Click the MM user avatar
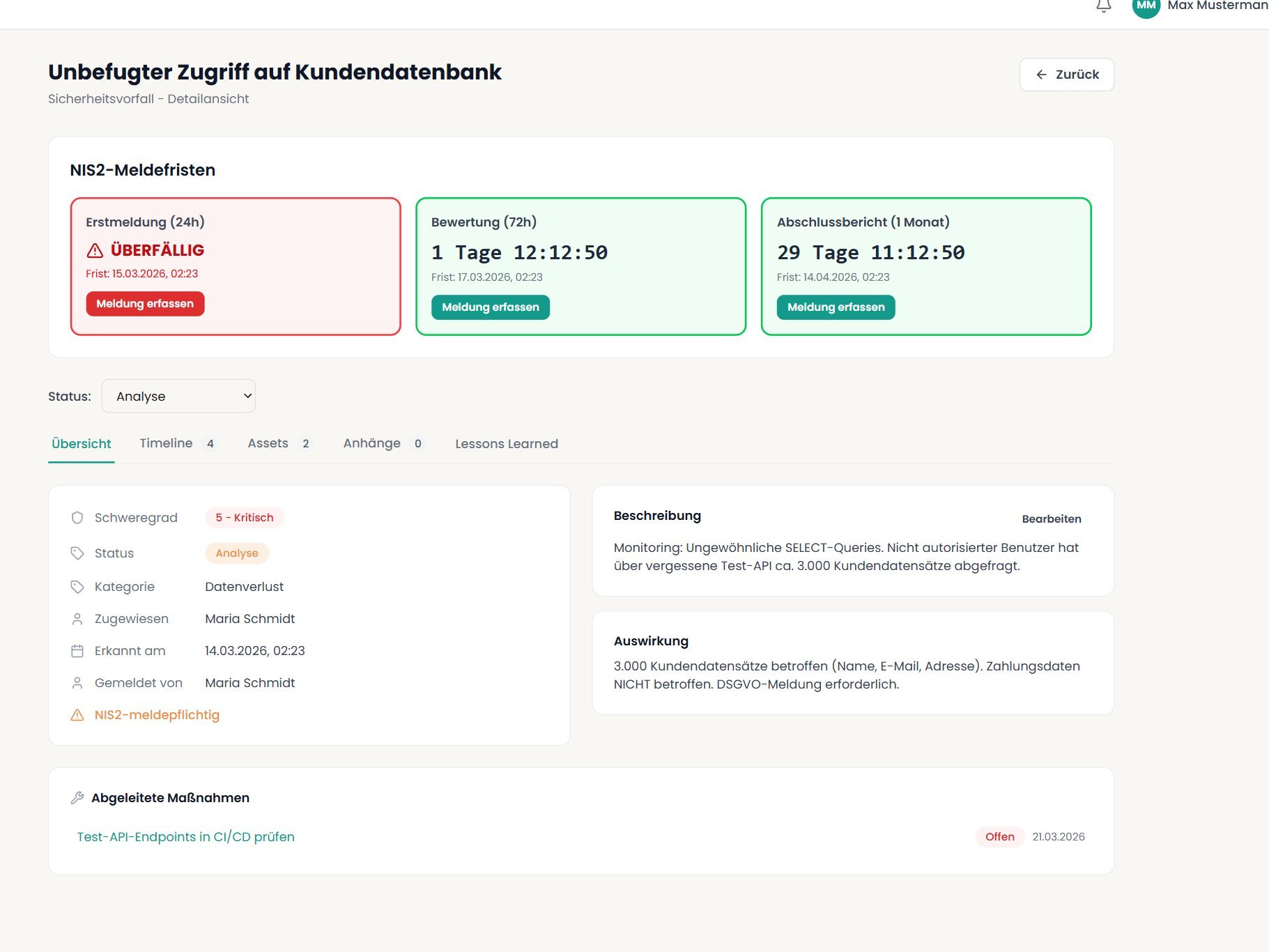Screen dimensions: 1269x952 click(1146, 6)
